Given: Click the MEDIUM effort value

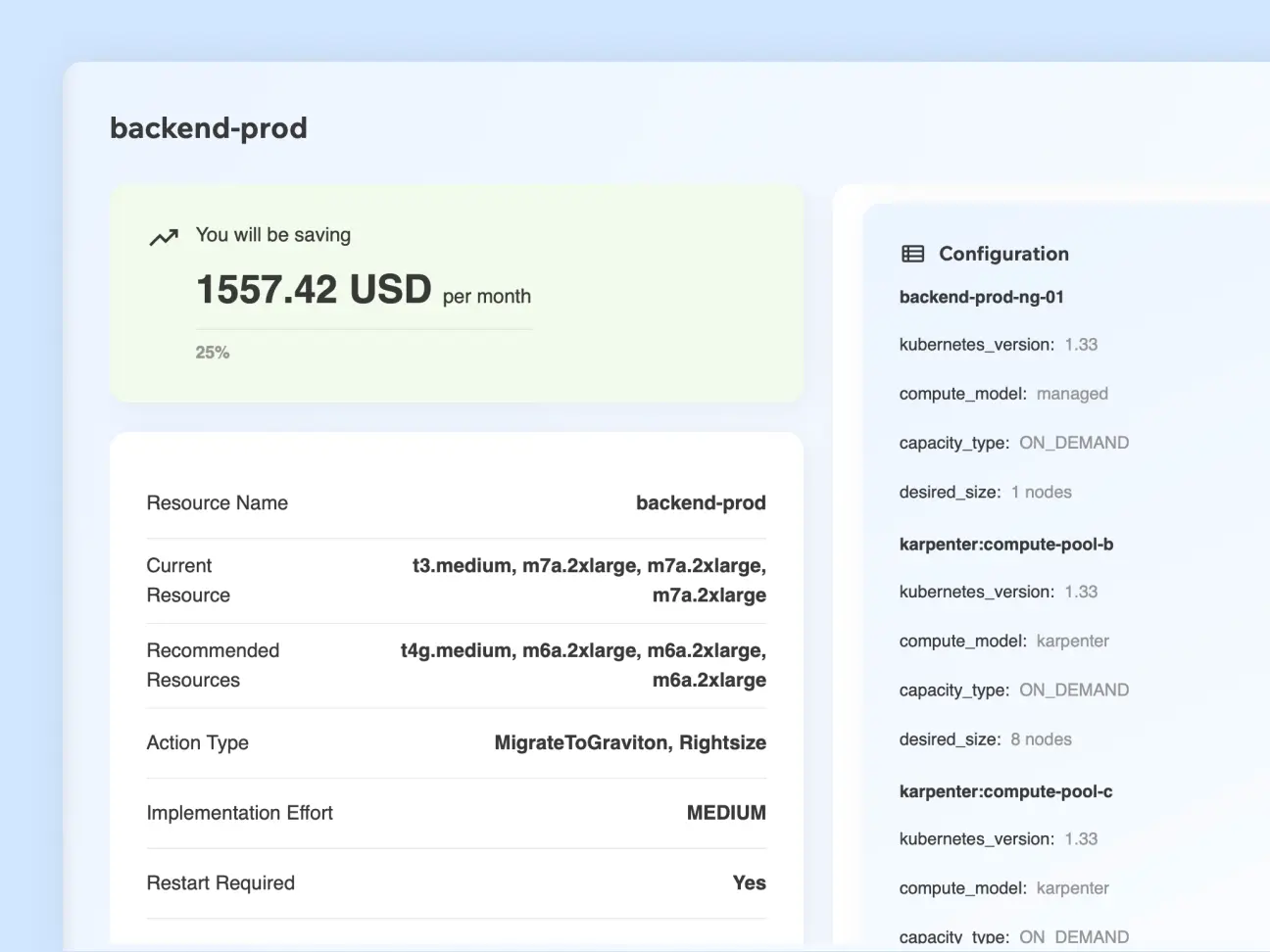Looking at the screenshot, I should 726,813.
